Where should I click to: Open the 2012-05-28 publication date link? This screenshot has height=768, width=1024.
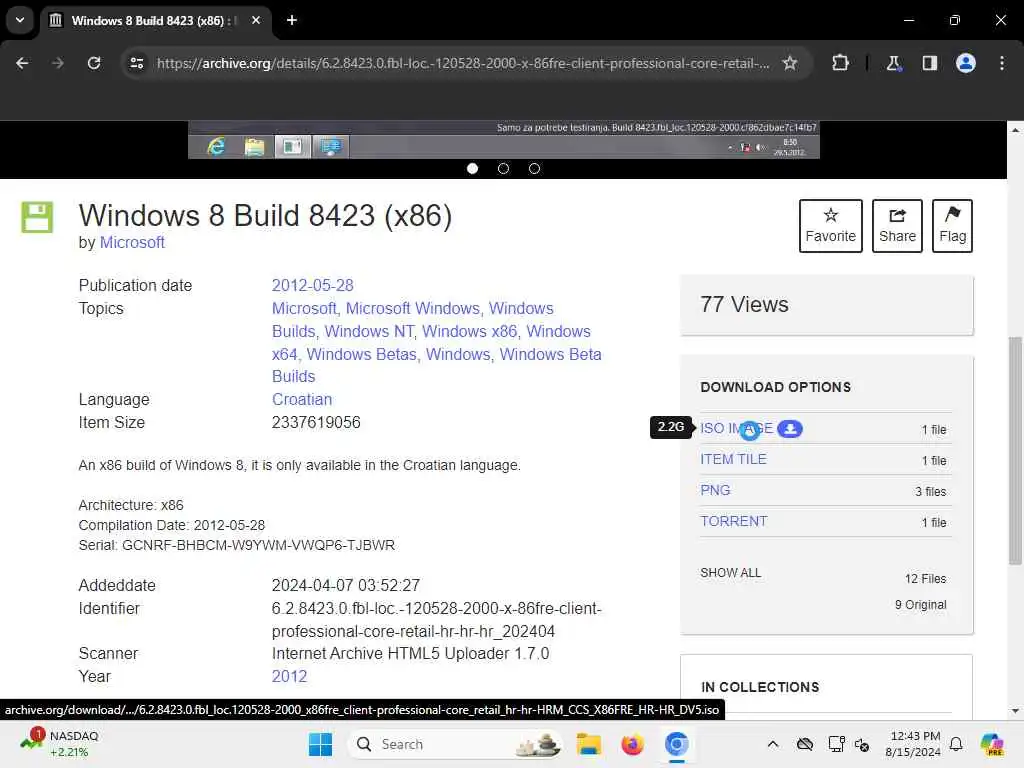pyautogui.click(x=312, y=285)
